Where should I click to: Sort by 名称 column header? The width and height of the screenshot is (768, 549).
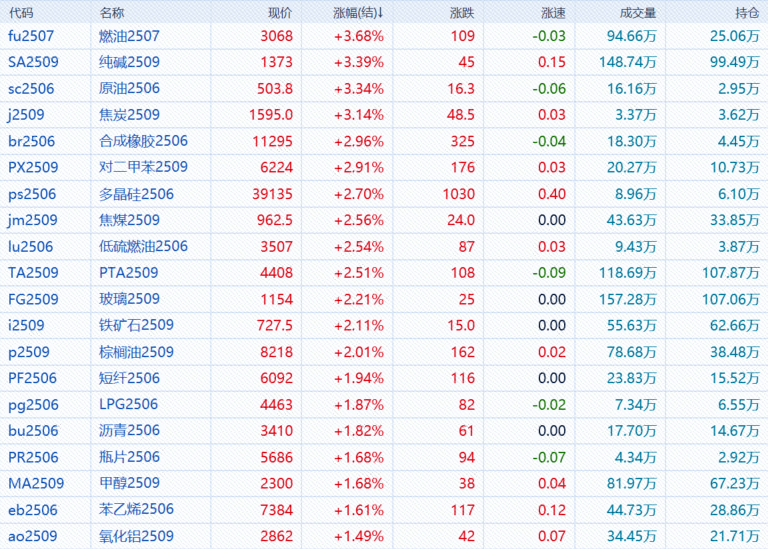click(x=113, y=13)
